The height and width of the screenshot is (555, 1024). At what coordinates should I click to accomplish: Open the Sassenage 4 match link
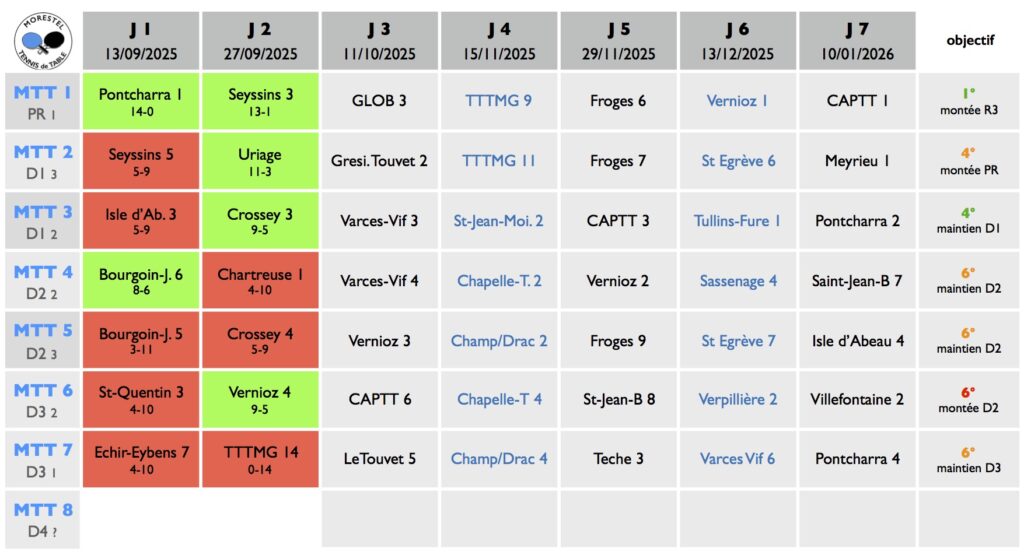coord(737,281)
